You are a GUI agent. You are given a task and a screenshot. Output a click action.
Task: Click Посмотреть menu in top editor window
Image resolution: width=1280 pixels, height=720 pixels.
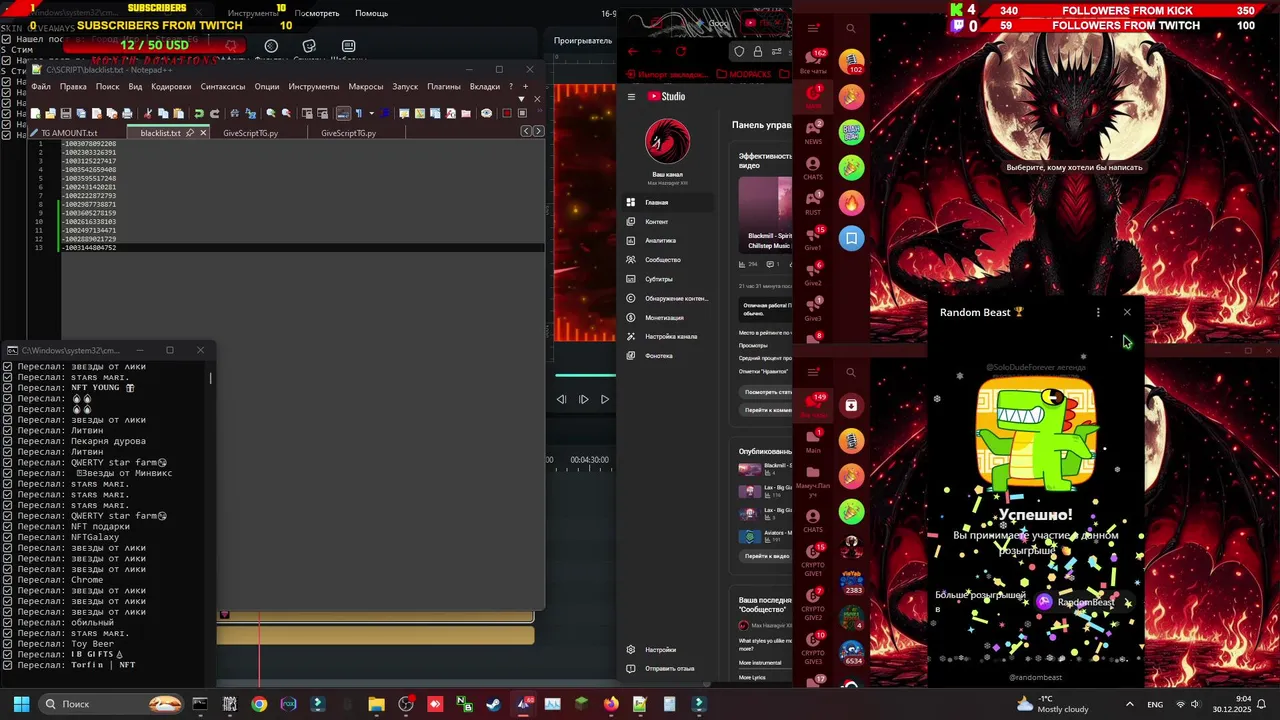(317, 13)
